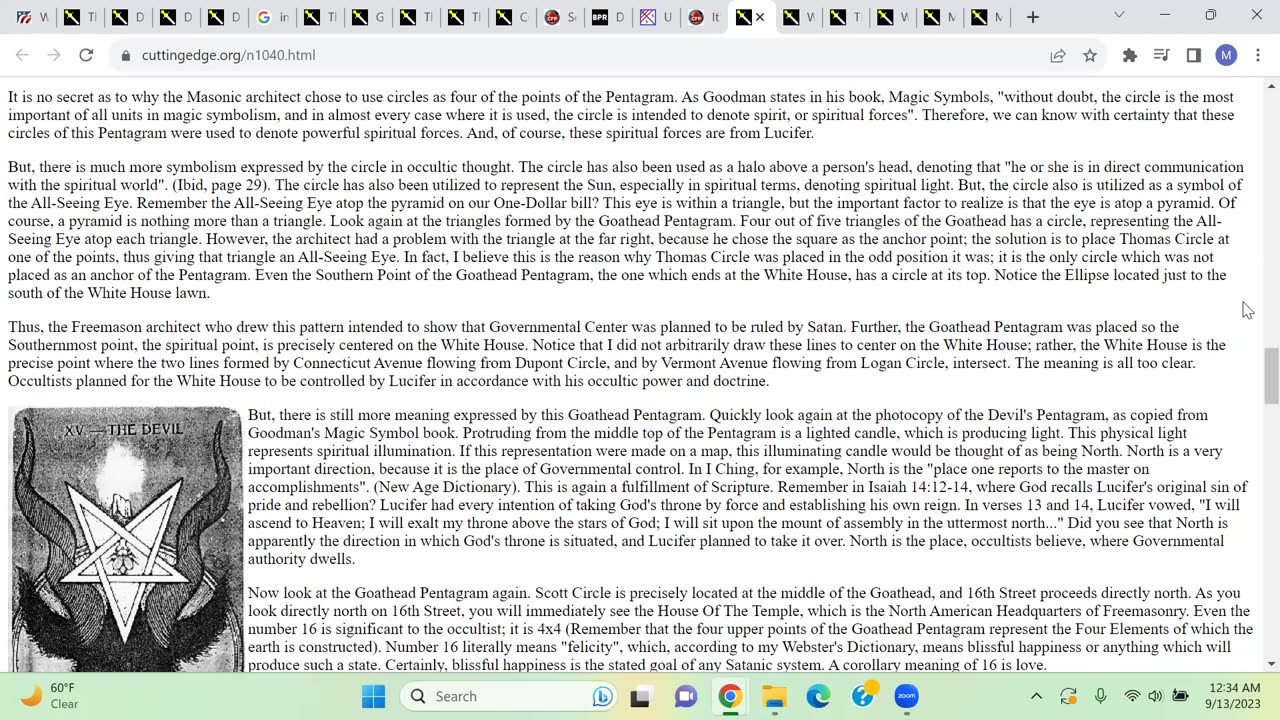This screenshot has height=720, width=1280.
Task: Open Chrome extensions puzzle icon
Action: point(1130,55)
